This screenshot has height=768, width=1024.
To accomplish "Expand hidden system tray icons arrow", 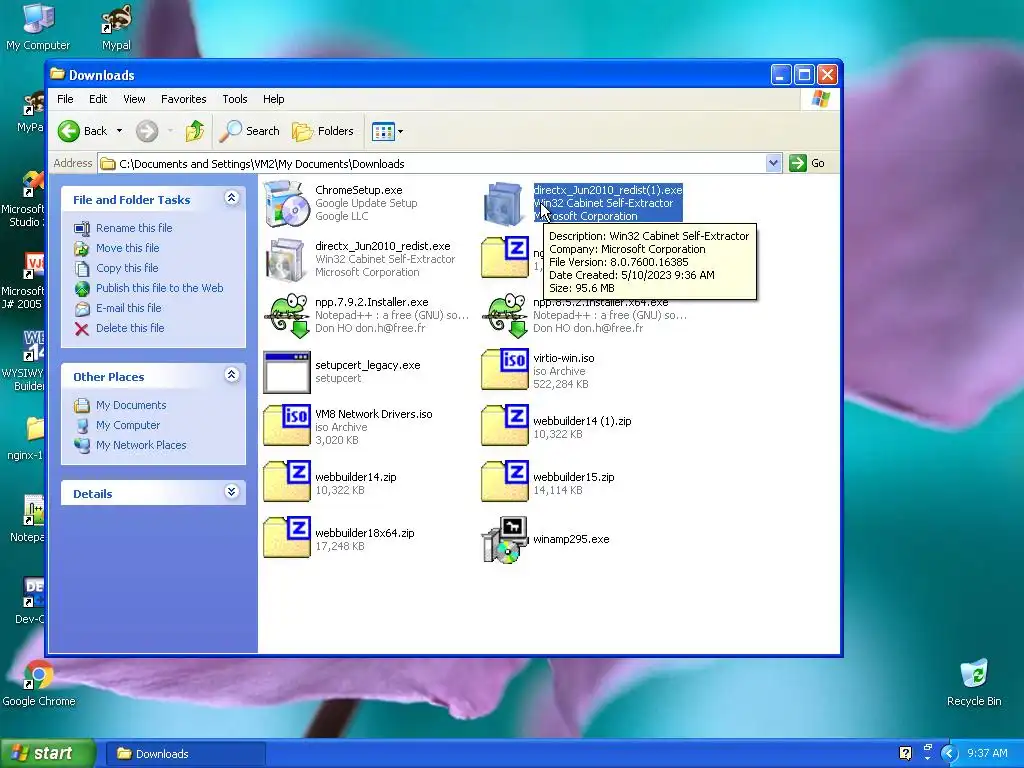I will tap(949, 754).
